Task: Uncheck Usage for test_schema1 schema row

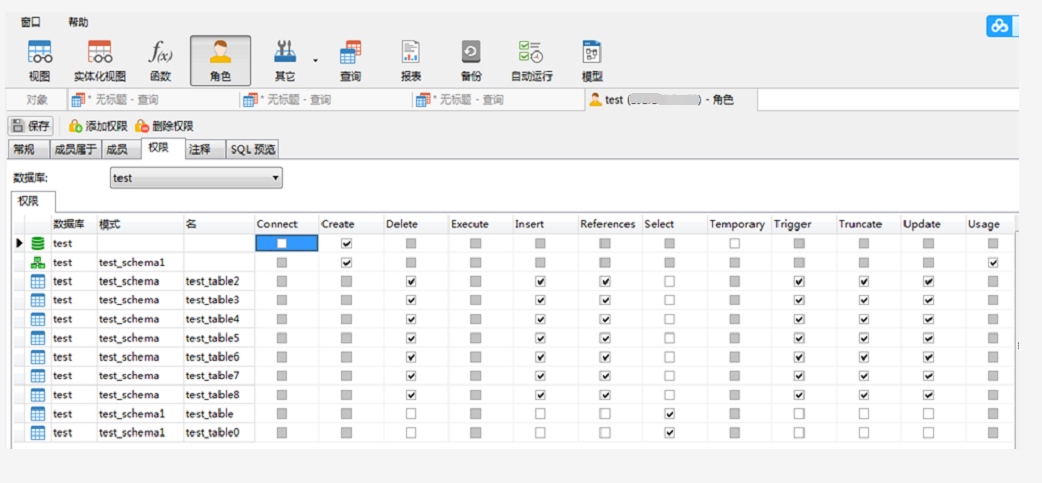Action: pyautogui.click(x=993, y=262)
